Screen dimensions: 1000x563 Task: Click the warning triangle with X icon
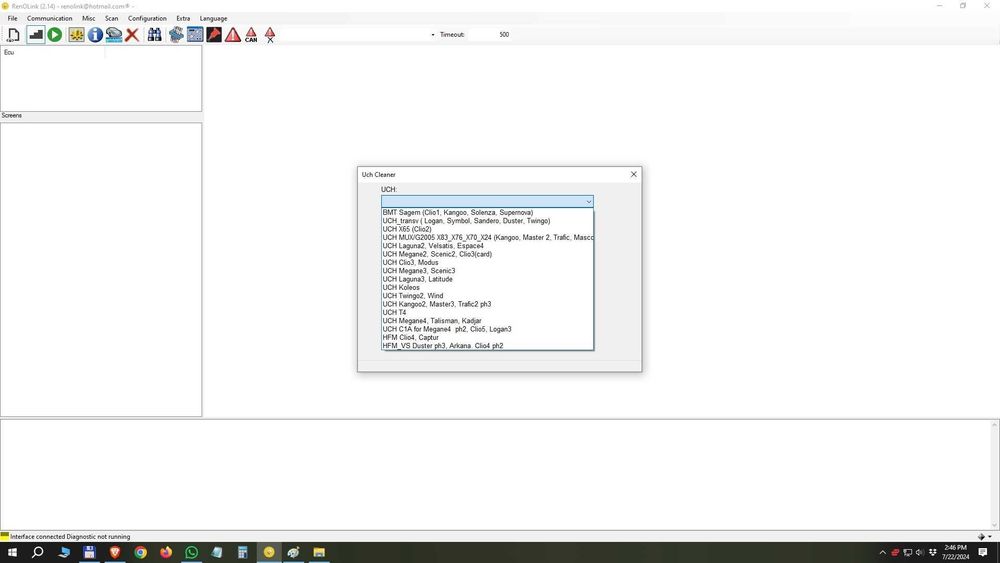[270, 35]
